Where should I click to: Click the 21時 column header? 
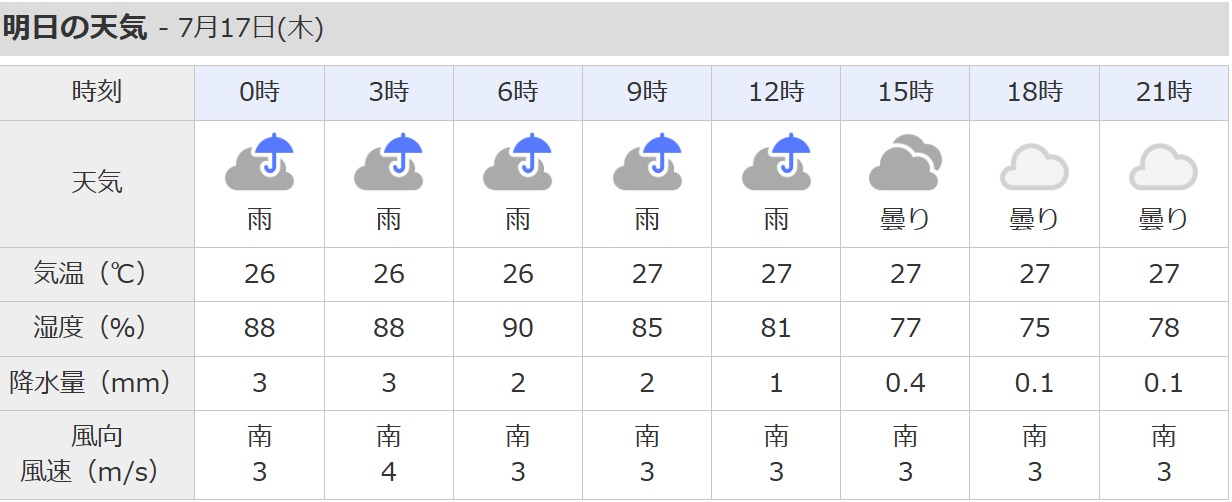(x=1164, y=93)
